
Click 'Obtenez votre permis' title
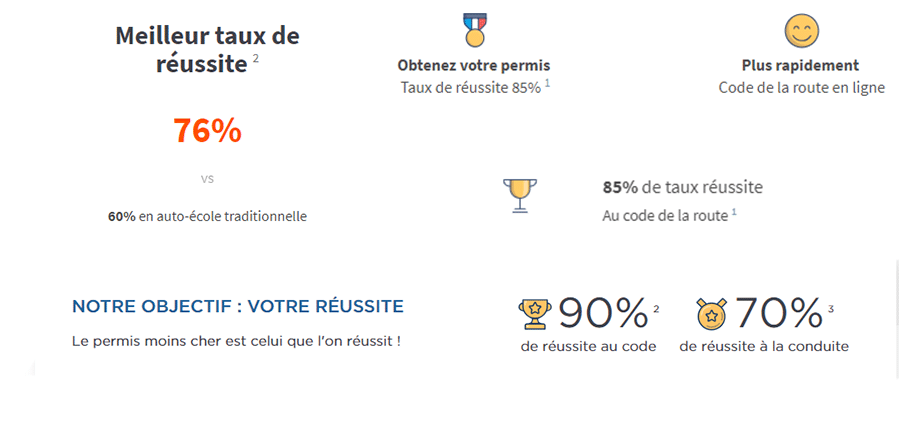point(474,65)
